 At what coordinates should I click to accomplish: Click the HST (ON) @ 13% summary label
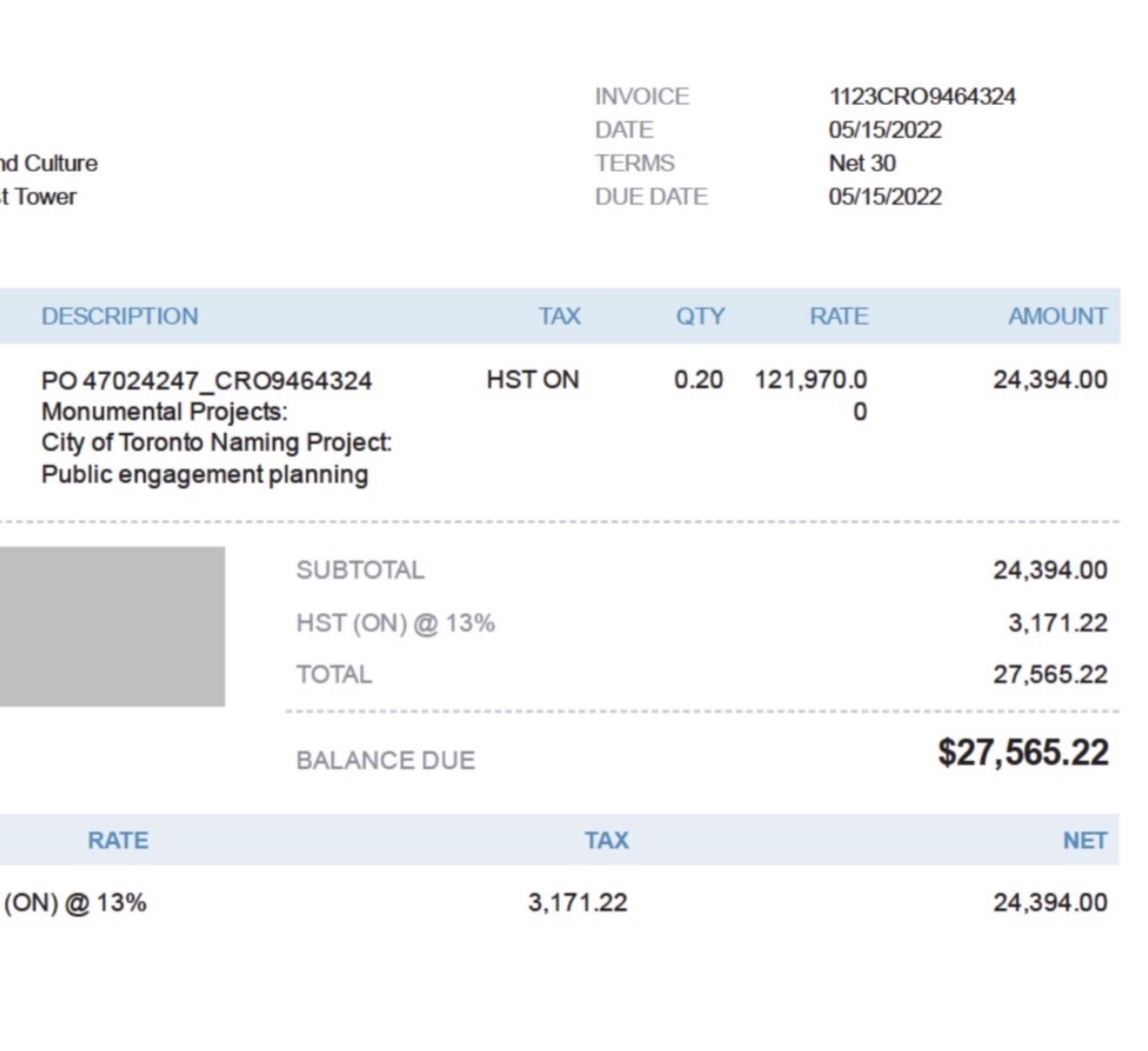point(395,623)
